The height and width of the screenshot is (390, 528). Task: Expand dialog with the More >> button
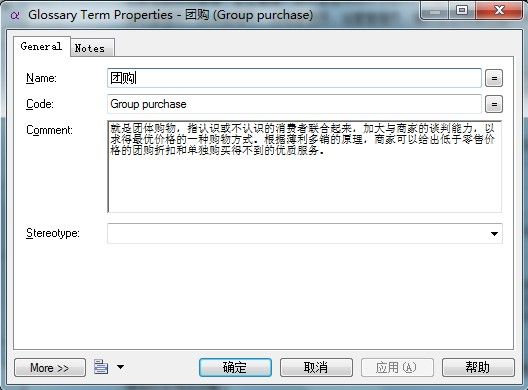(x=50, y=367)
